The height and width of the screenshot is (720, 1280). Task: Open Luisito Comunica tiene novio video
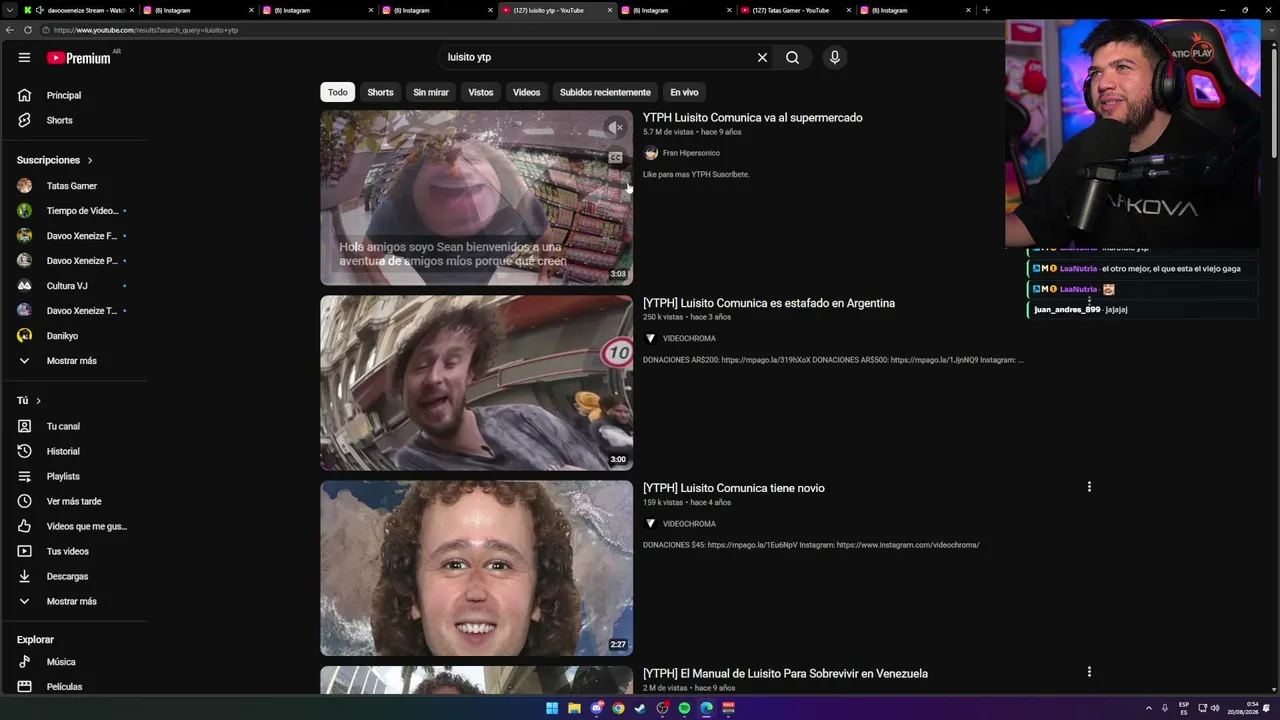[x=734, y=488]
